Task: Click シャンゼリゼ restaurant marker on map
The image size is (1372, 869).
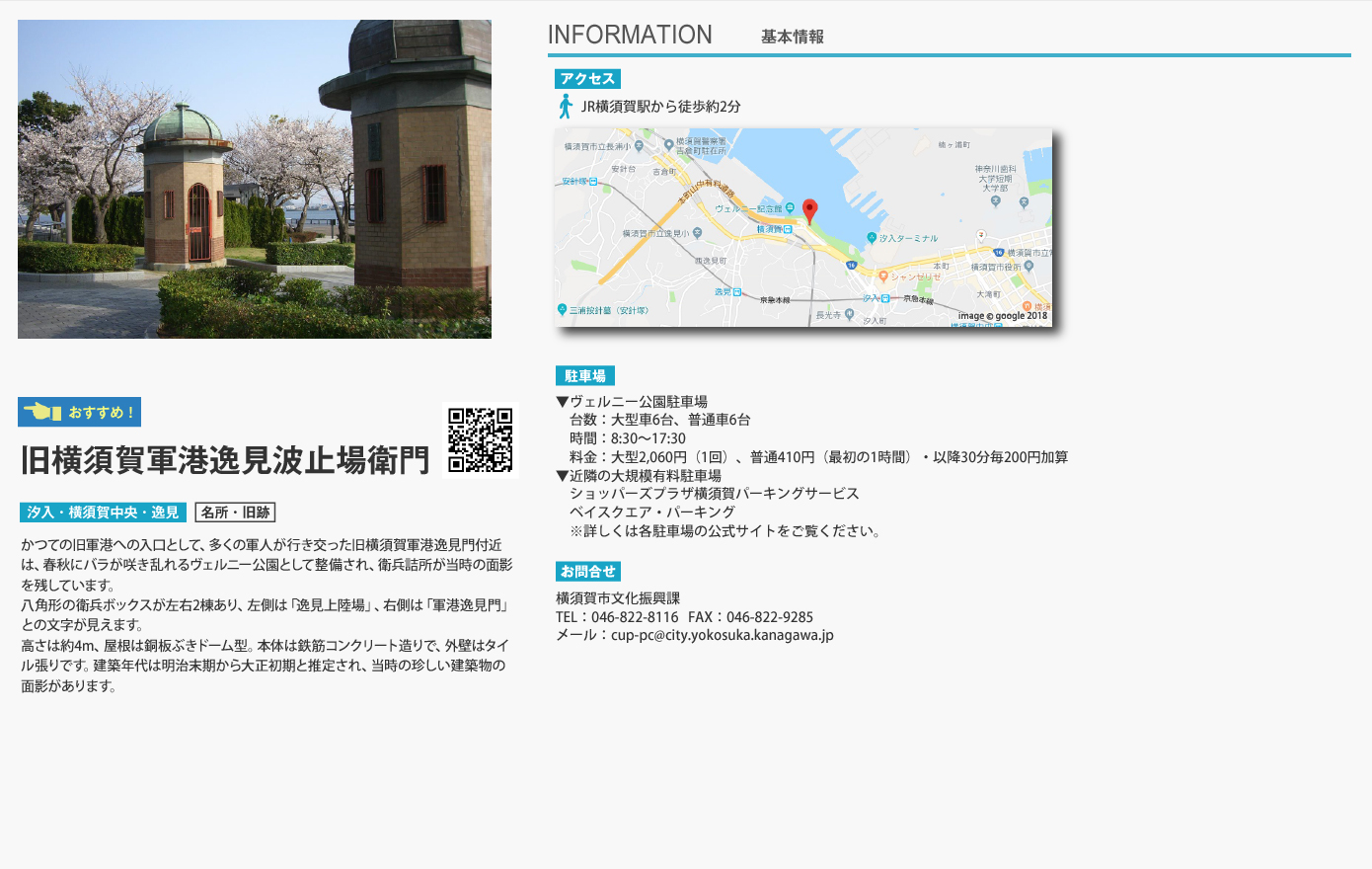Action: pos(883,276)
